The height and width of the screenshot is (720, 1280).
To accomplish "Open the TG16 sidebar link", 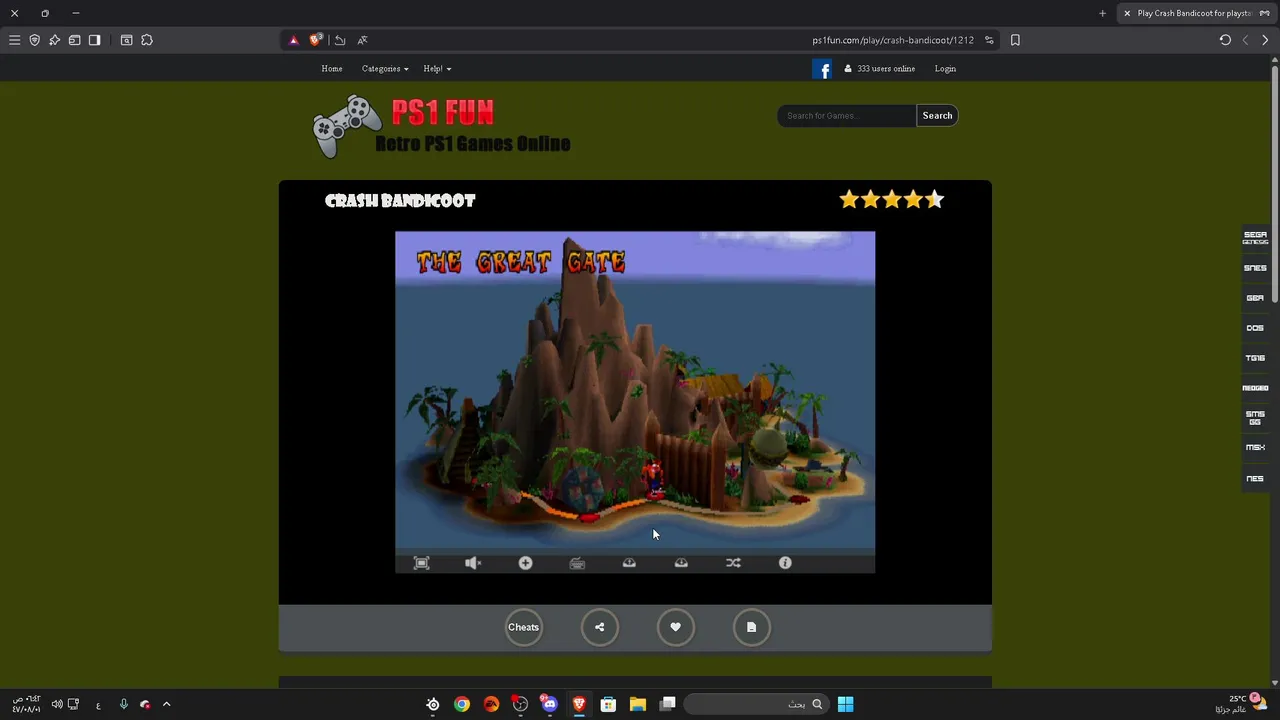I will [1255, 358].
